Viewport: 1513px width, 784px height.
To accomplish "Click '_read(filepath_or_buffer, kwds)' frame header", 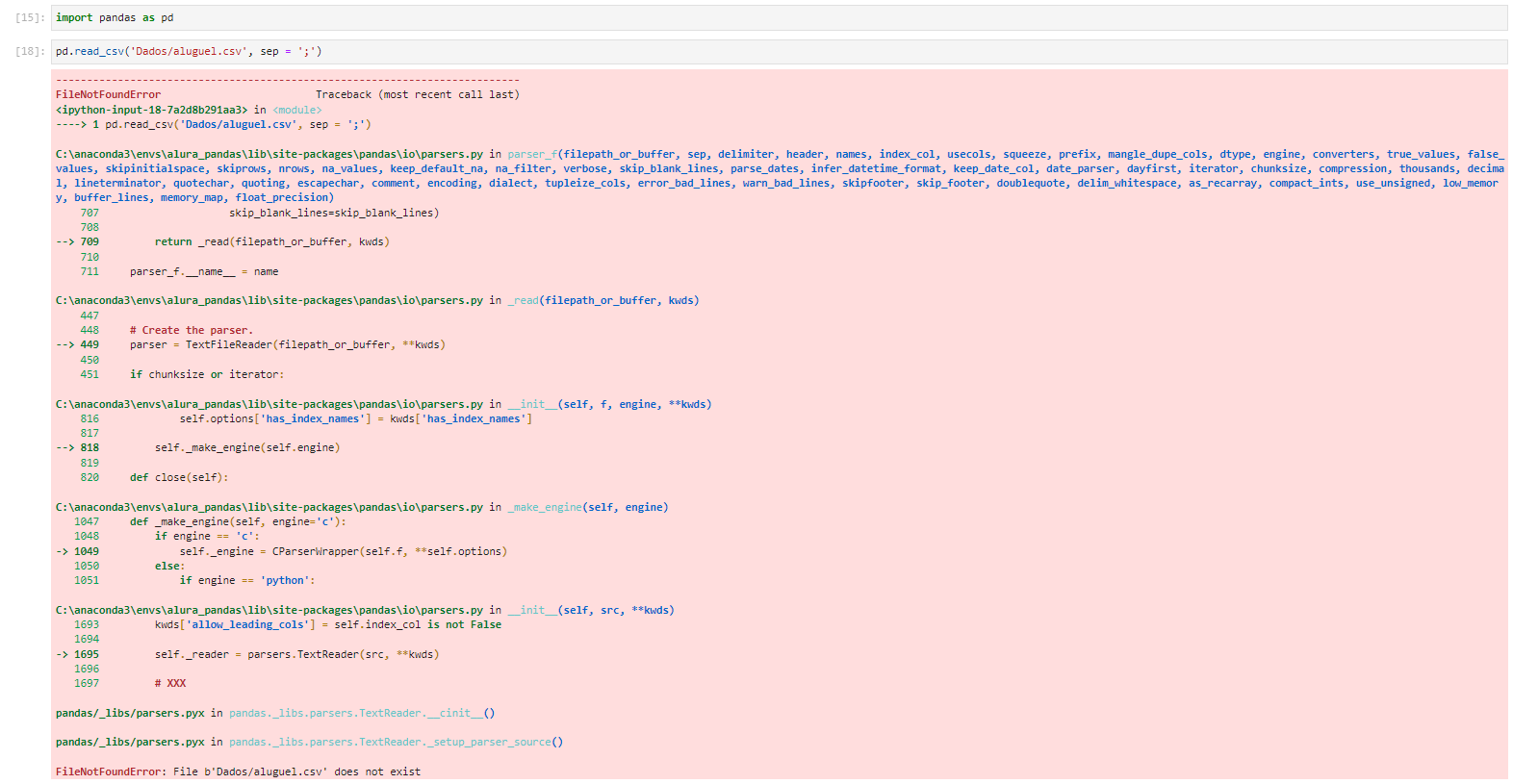I will tap(603, 300).
